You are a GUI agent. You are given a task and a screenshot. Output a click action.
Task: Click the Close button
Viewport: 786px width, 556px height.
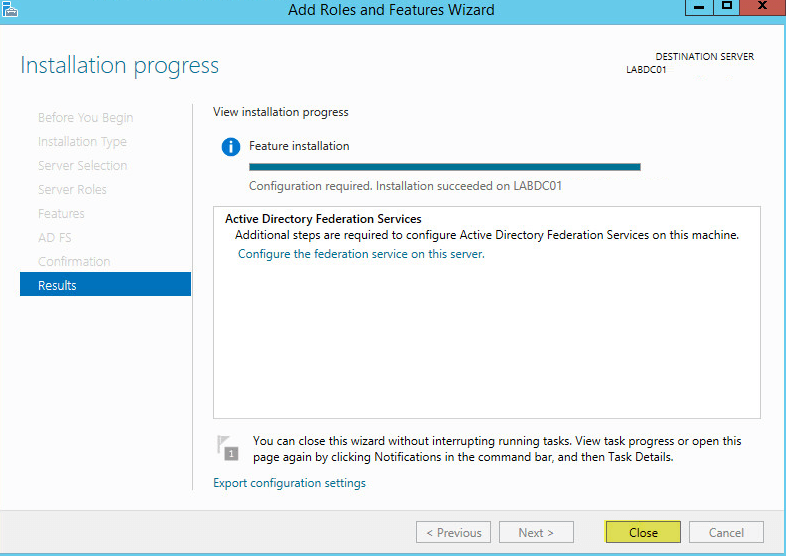click(x=643, y=532)
